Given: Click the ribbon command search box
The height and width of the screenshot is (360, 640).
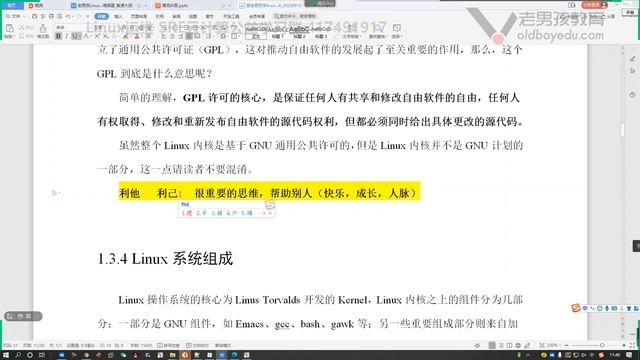Looking at the screenshot, I should coord(297,16).
